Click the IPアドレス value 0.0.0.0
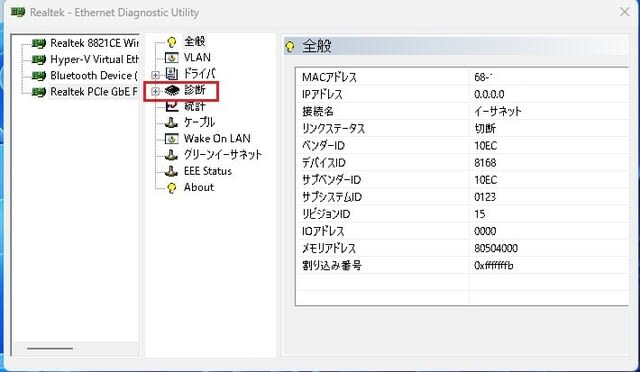640x372 pixels. (x=489, y=94)
